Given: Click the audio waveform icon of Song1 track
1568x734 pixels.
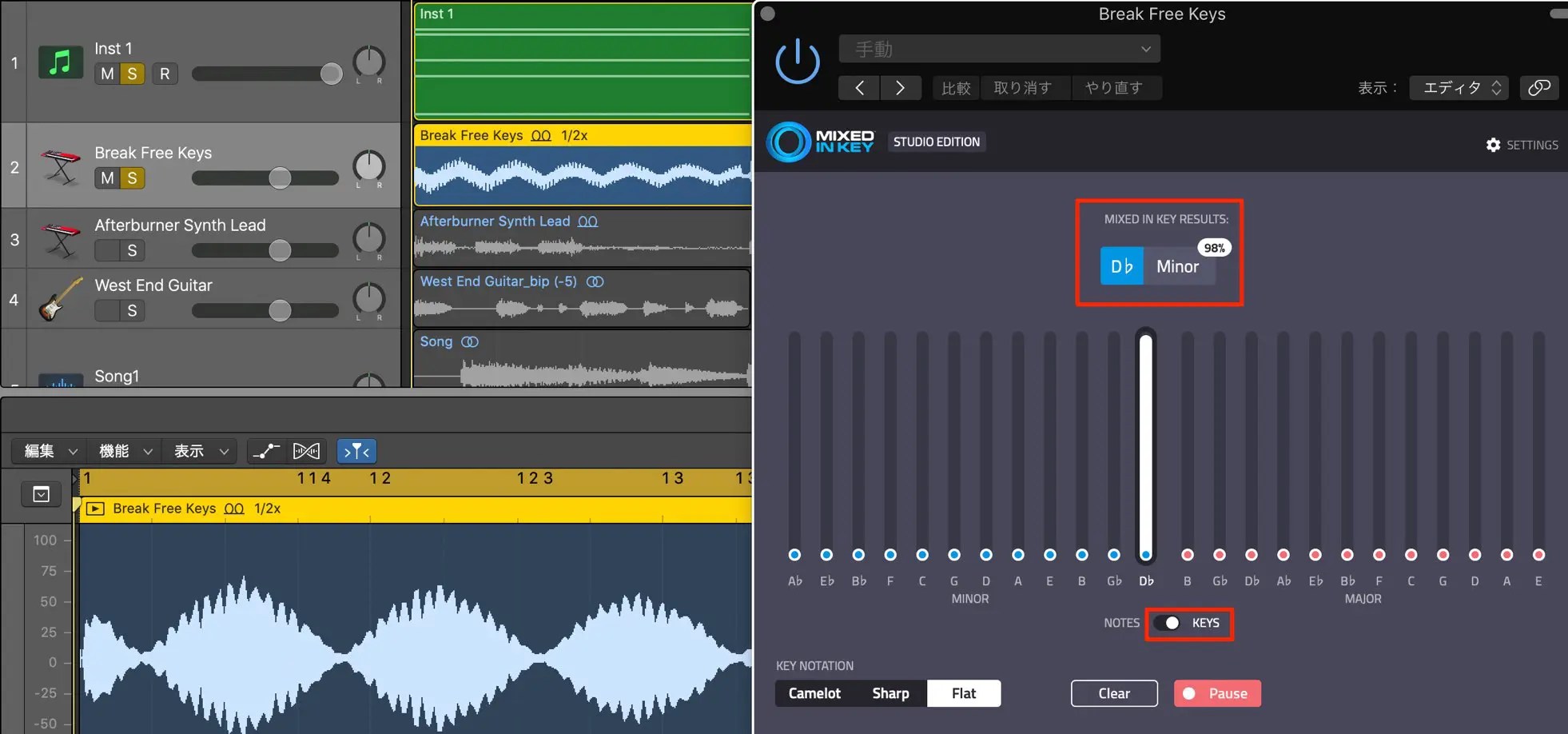Looking at the screenshot, I should click(x=61, y=381).
